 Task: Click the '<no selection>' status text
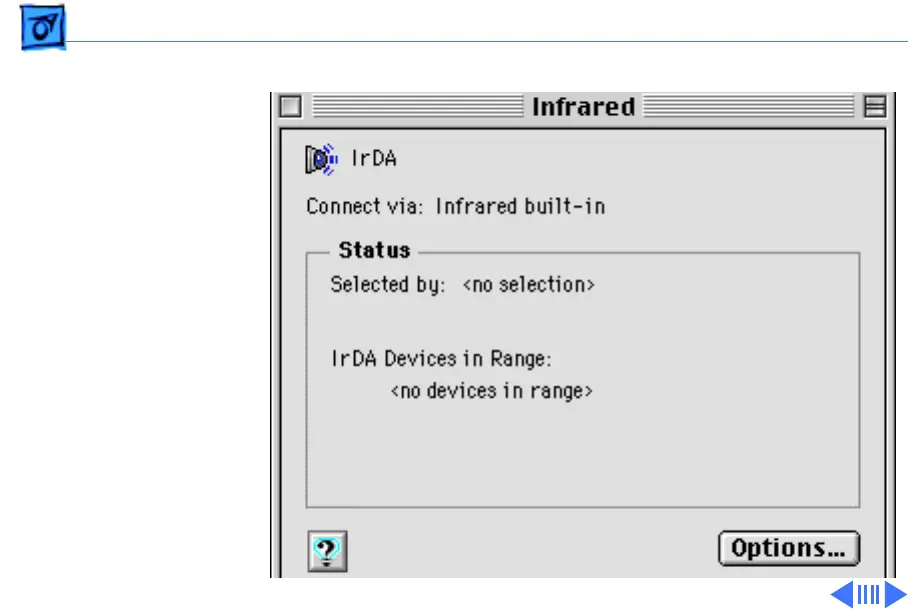pos(529,285)
